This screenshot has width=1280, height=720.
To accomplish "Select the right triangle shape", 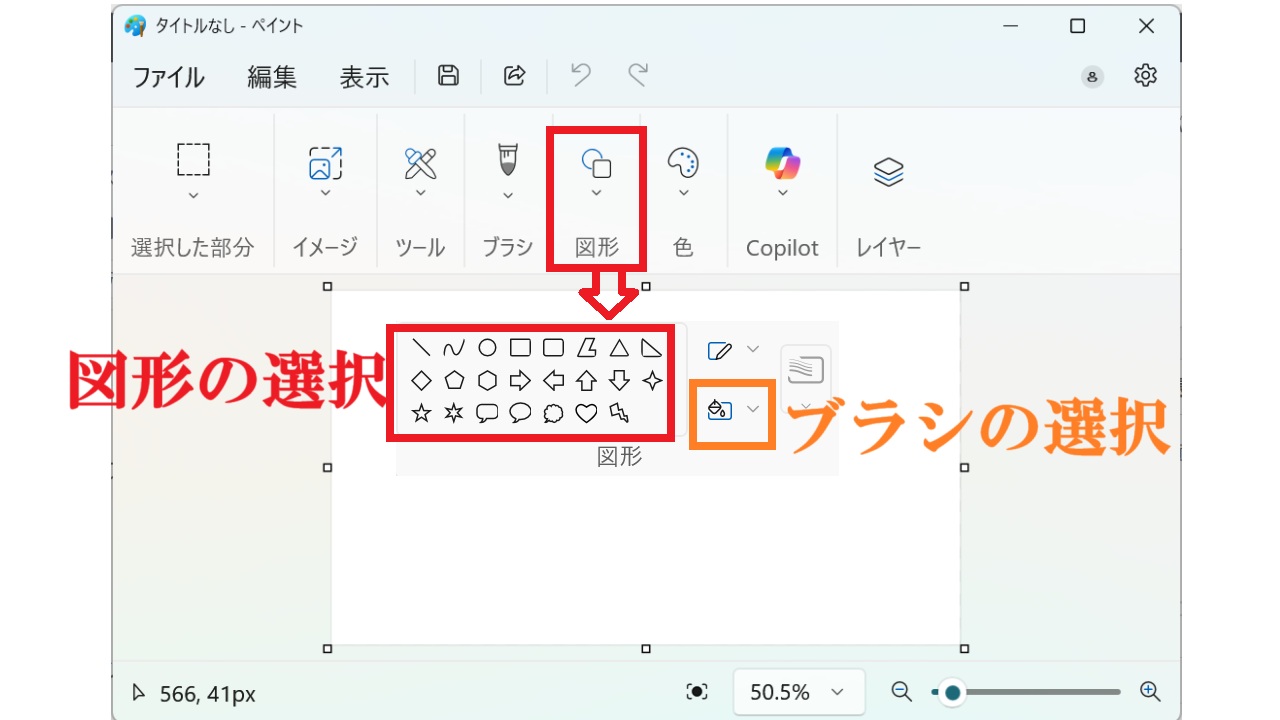I will tap(652, 348).
